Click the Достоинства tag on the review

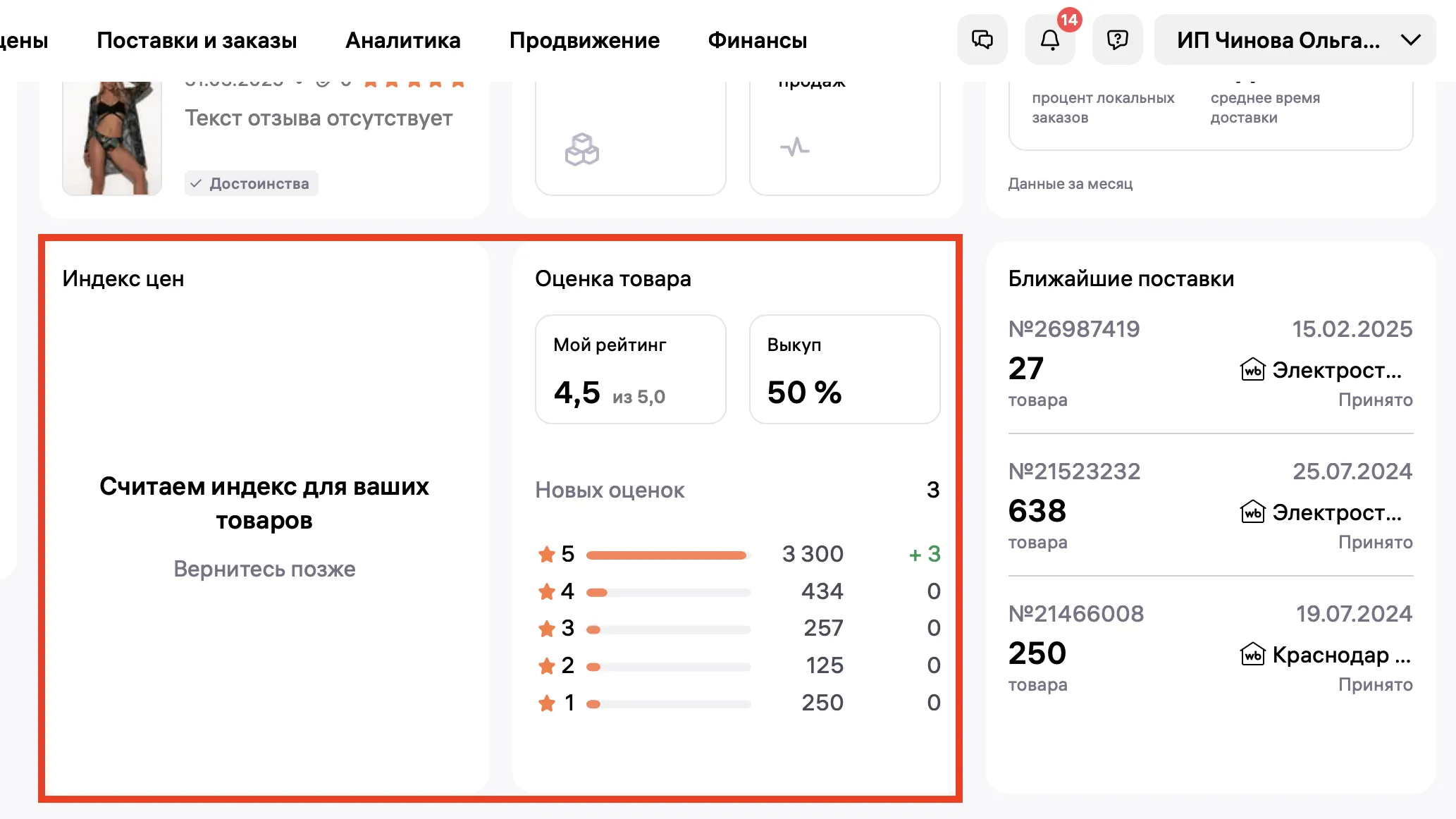pos(252,183)
